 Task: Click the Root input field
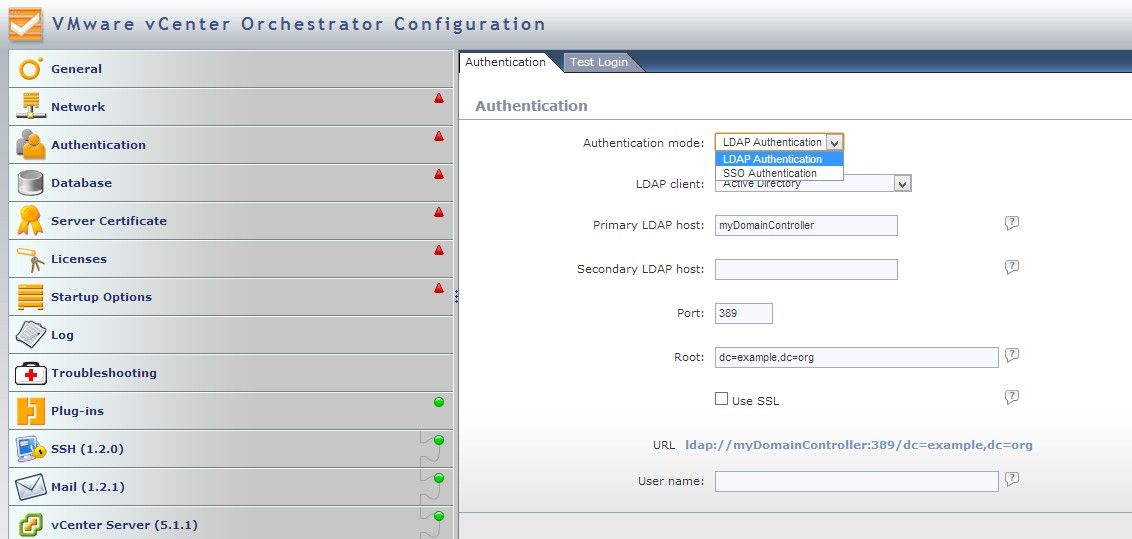(x=856, y=357)
